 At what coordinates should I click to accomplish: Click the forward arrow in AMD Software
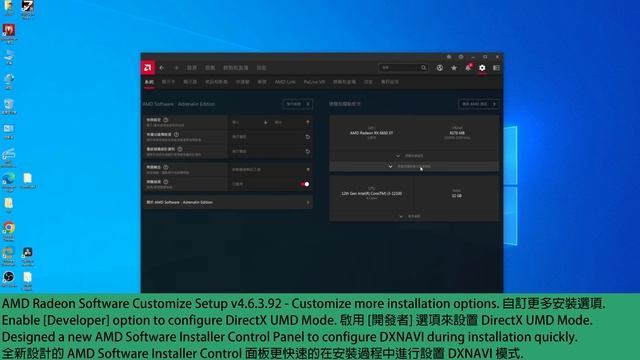176,68
